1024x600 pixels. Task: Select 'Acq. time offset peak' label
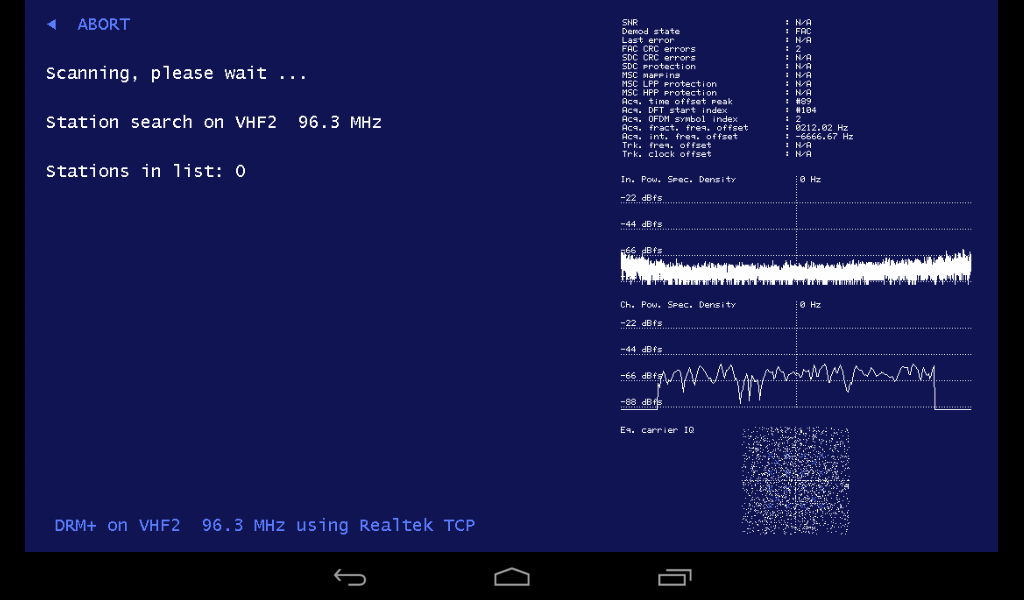677,101
